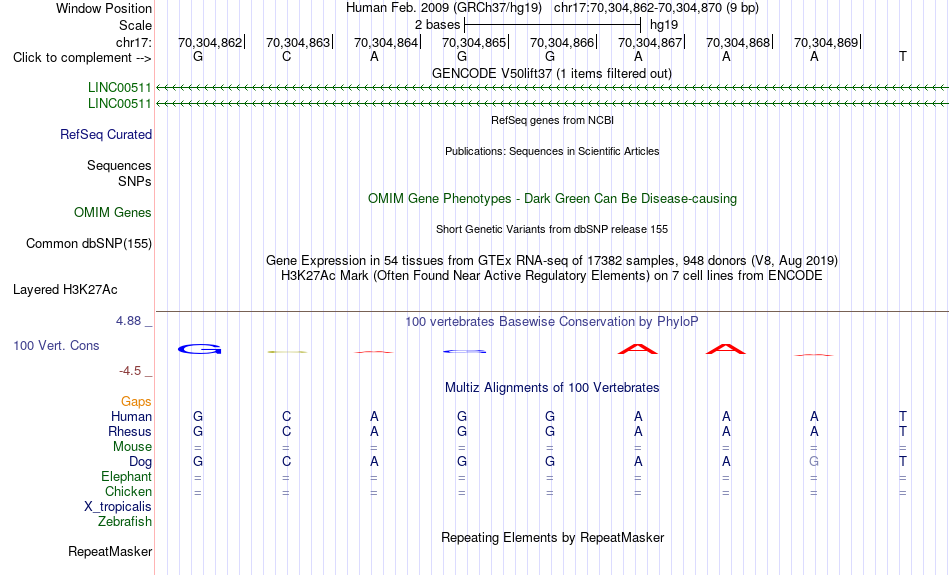Open the 100 Vert. Cons track label
Screen dimensions: 950x575
[x=56, y=345]
